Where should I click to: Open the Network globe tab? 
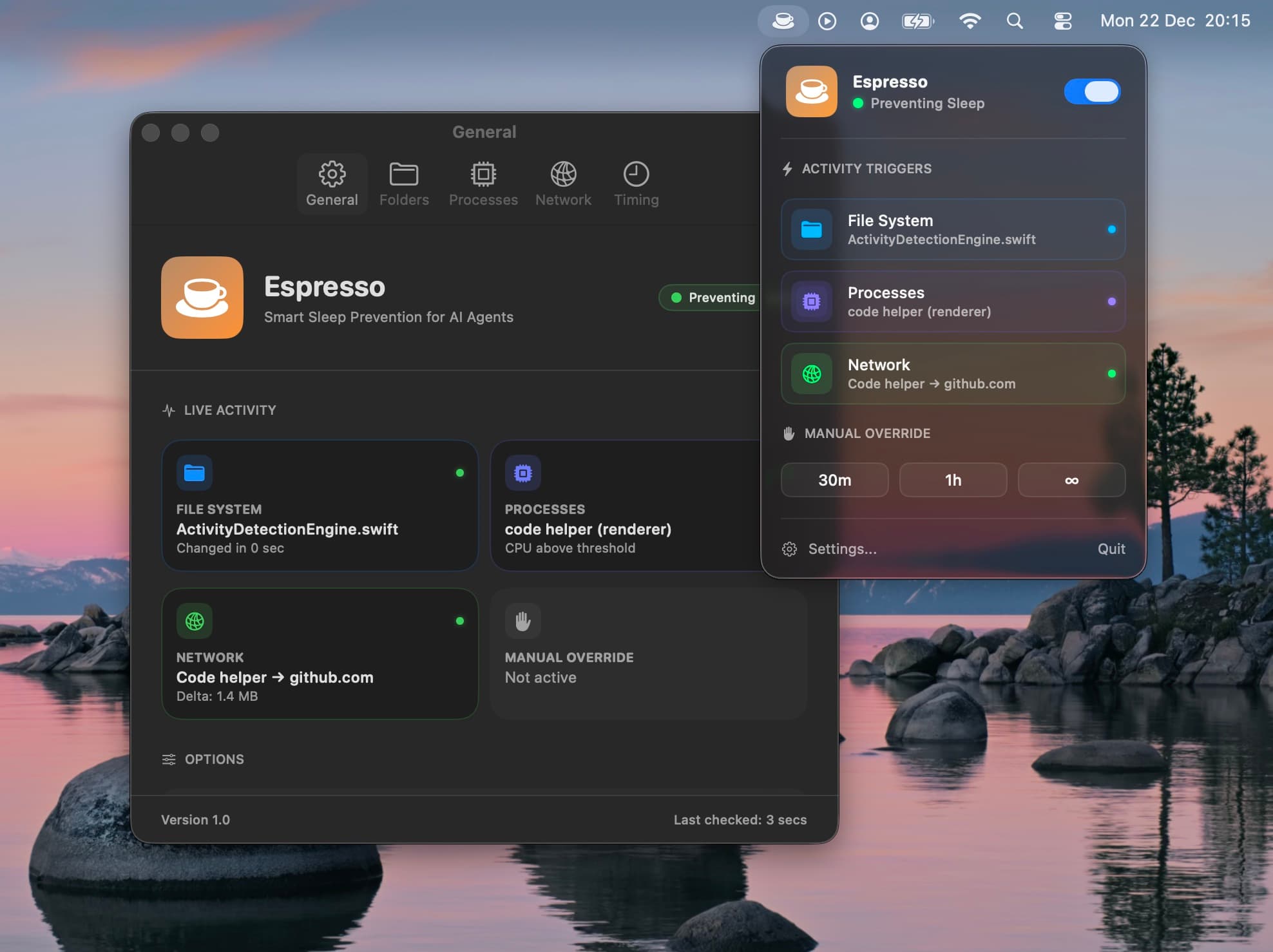563,184
